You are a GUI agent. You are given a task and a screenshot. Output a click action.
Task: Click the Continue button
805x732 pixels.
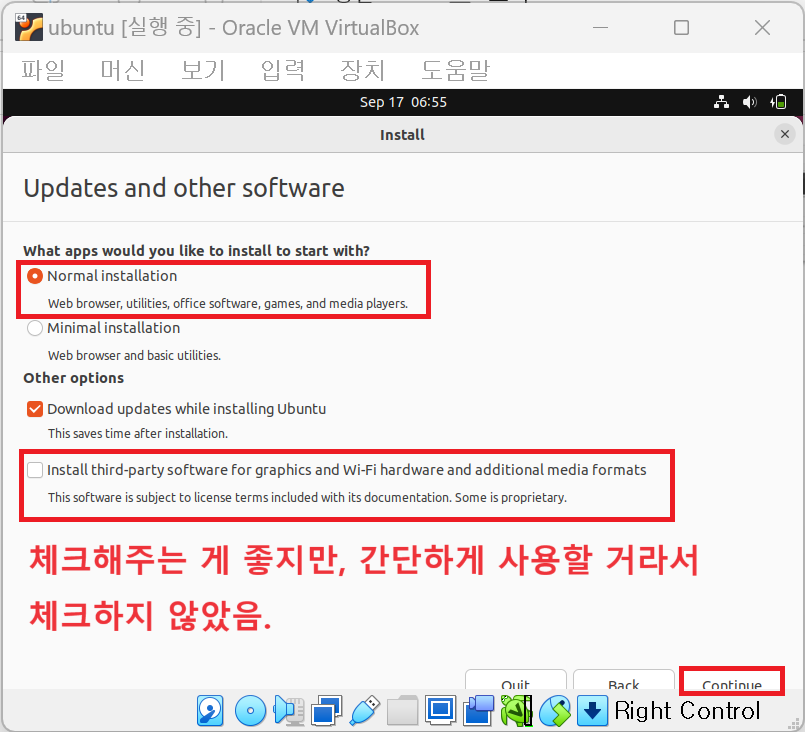coord(732,681)
